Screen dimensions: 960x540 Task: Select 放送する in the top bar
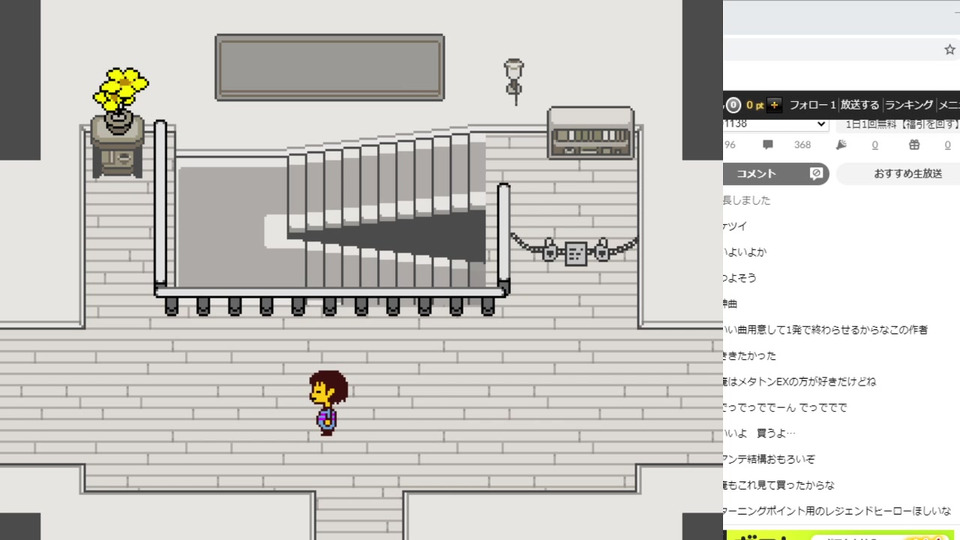pos(860,105)
